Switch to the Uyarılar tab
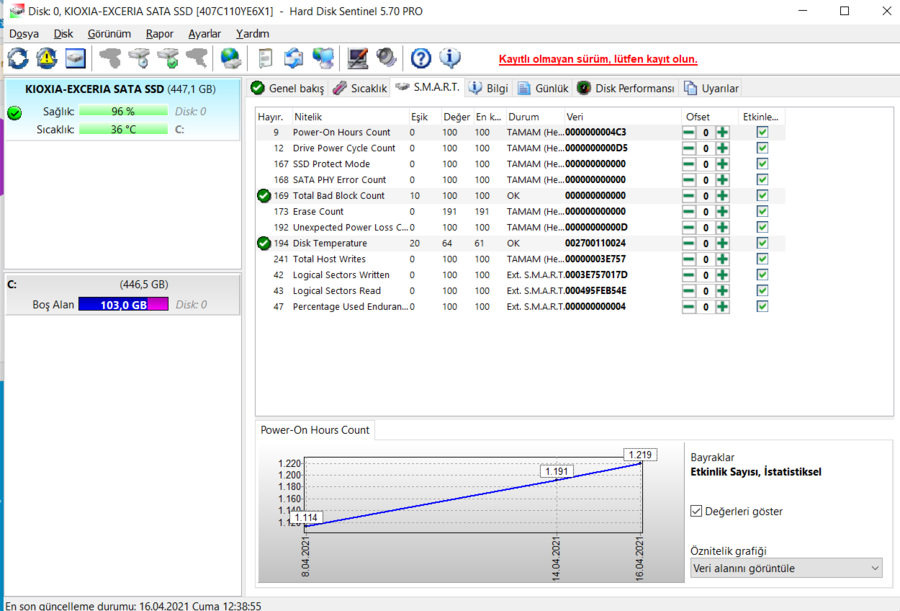This screenshot has height=611, width=900. click(x=711, y=88)
